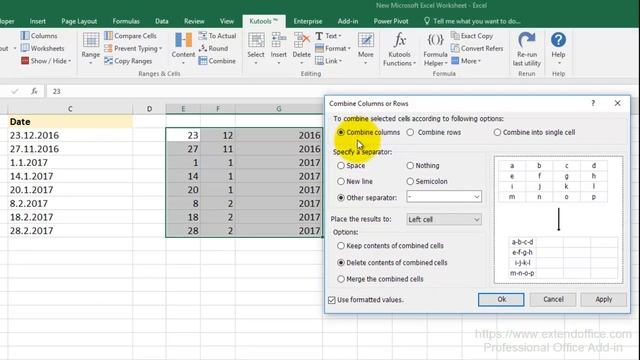Open the Content tool menu
This screenshot has height=360, width=640.
(x=183, y=48)
